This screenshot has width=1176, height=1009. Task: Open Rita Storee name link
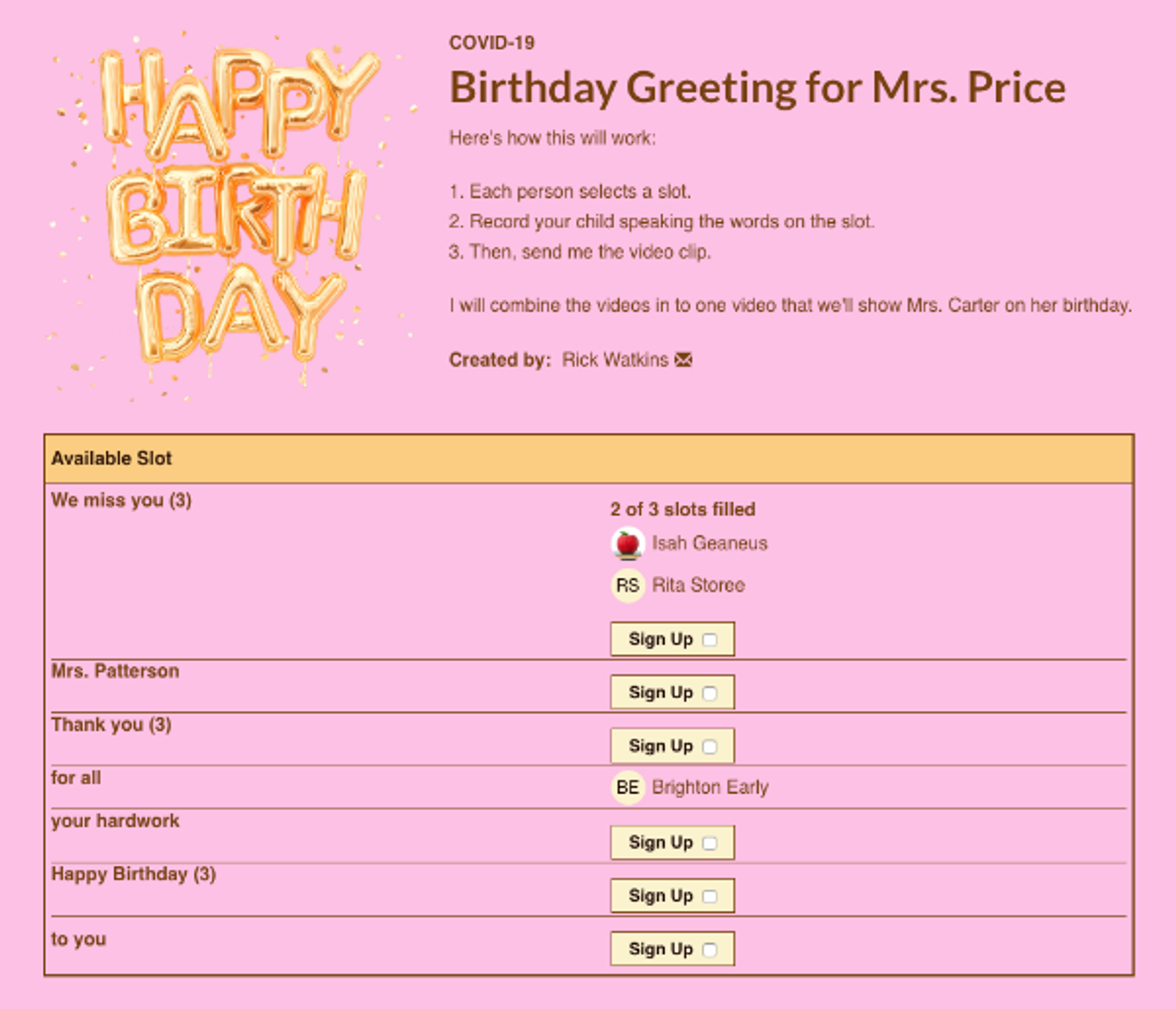[x=698, y=585]
